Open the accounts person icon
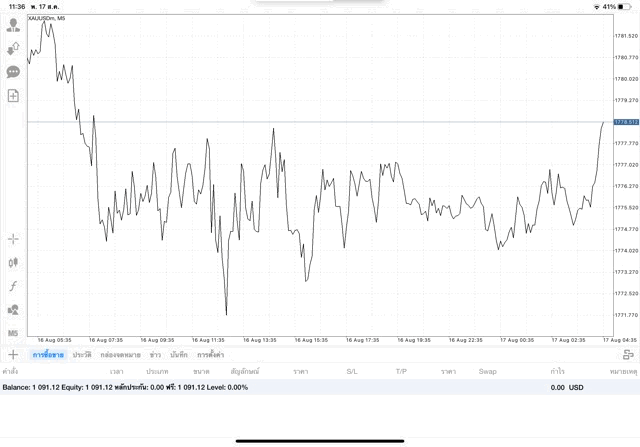 tap(13, 26)
